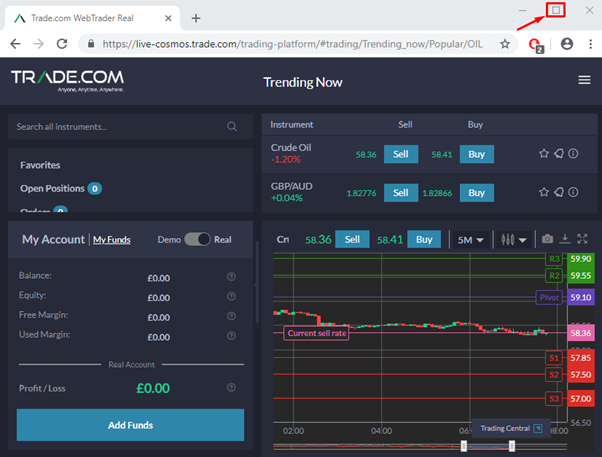The width and height of the screenshot is (602, 457).
Task: Click the Trending Now heading
Action: 303,82
